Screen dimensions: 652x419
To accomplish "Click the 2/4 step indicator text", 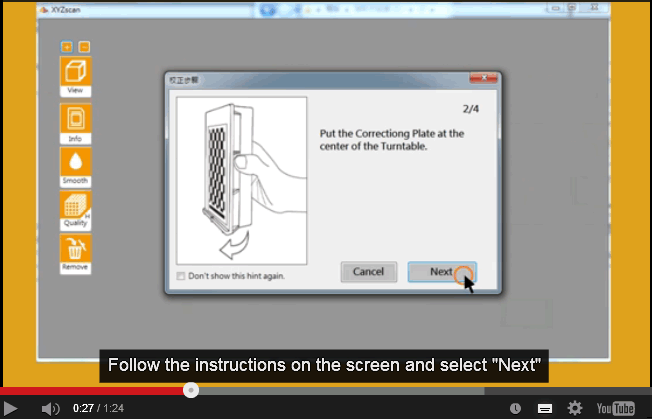I will [471, 109].
